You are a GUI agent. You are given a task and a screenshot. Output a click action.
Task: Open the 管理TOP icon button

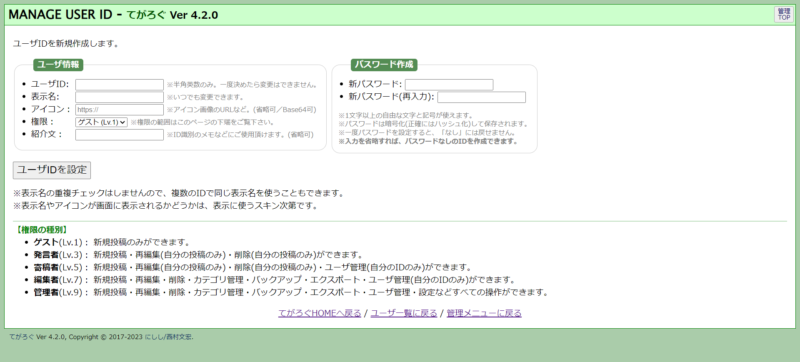(x=784, y=14)
